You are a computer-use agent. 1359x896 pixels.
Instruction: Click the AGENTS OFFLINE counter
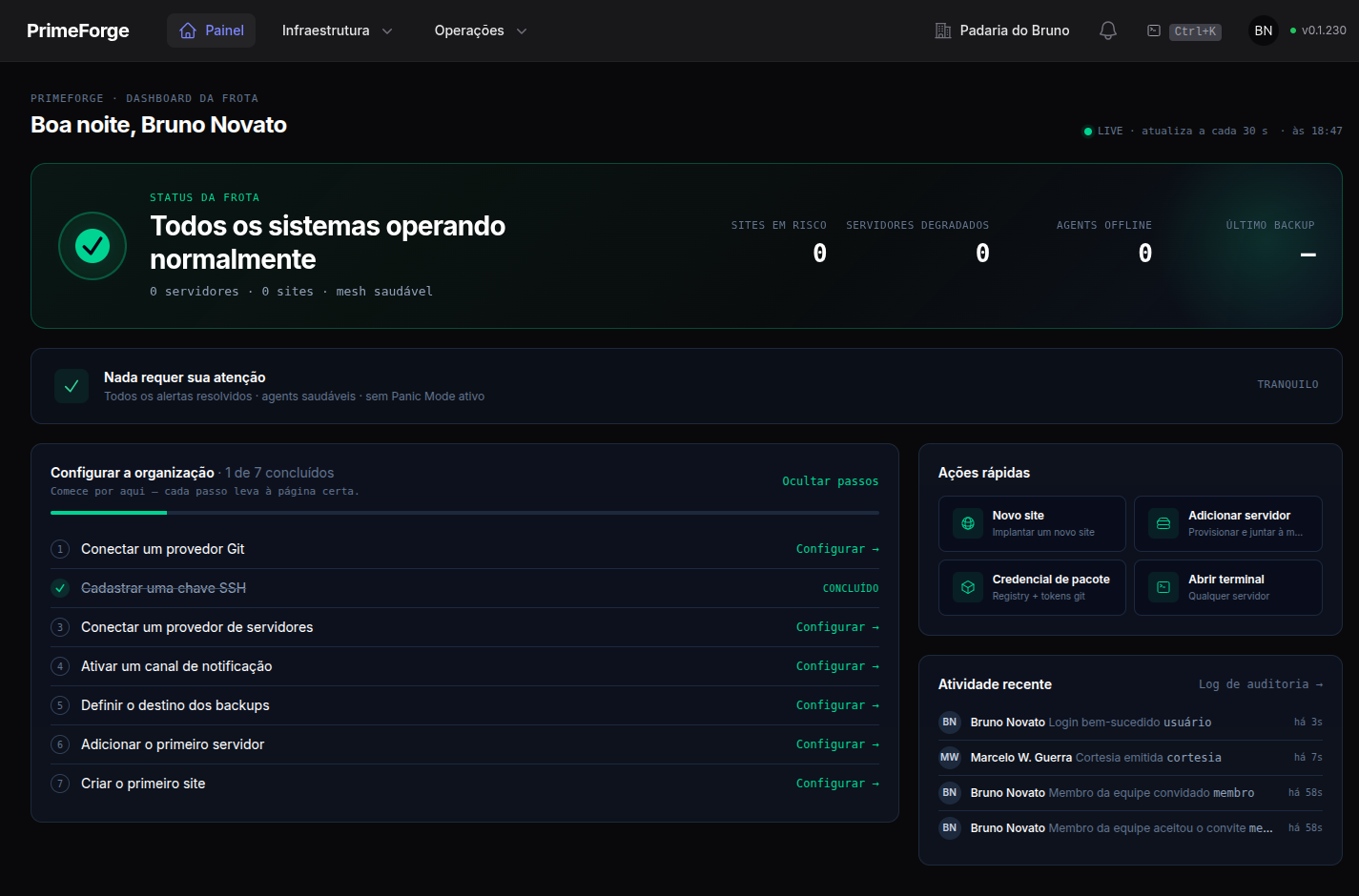pos(1104,242)
